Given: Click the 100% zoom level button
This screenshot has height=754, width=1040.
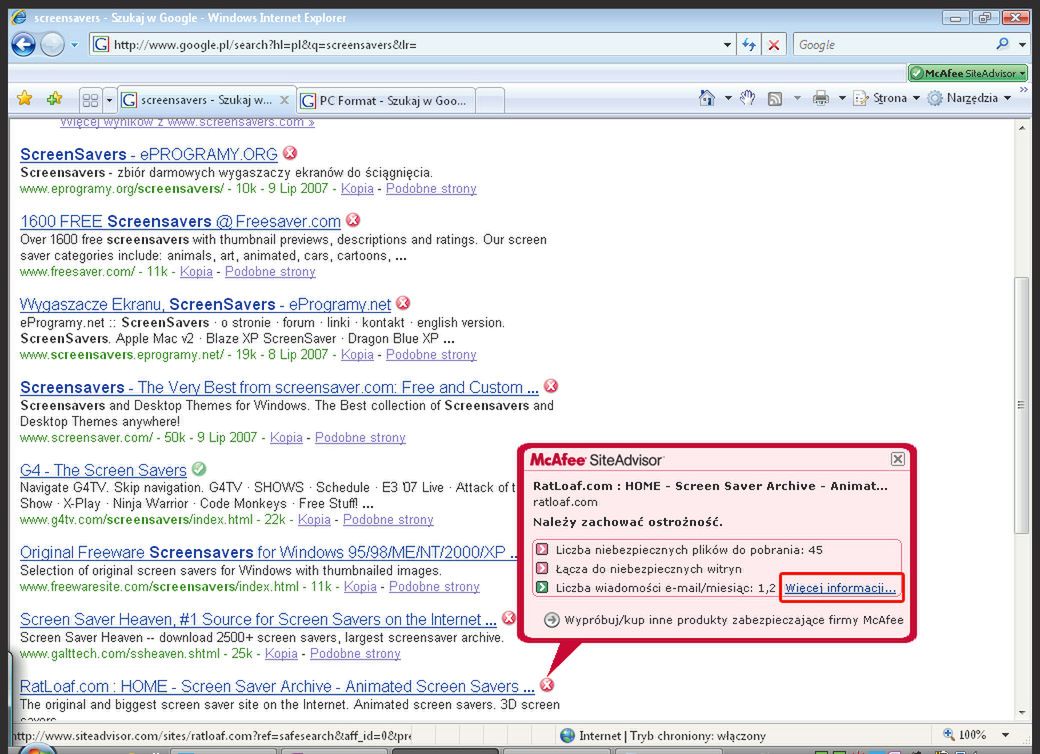Looking at the screenshot, I should click(965, 735).
